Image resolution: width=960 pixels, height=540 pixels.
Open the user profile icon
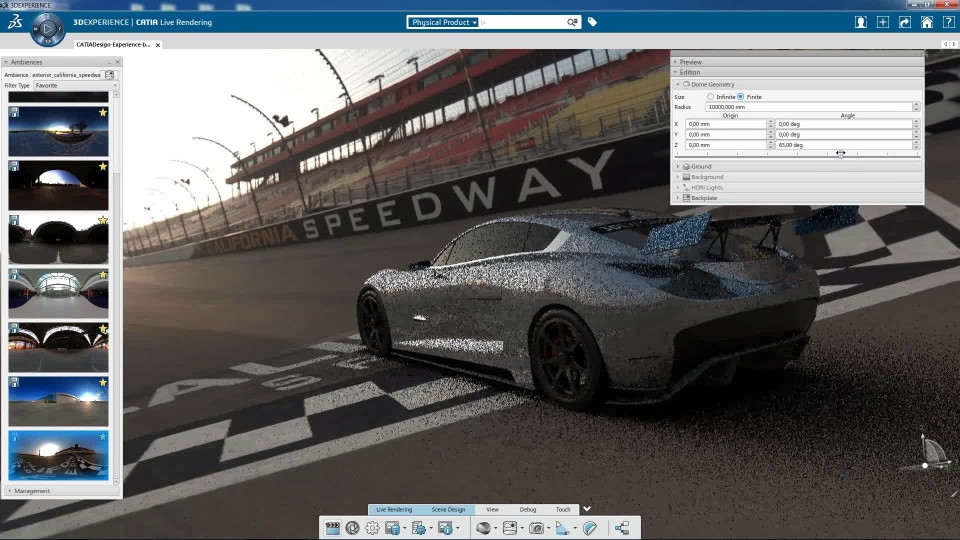[x=861, y=23]
